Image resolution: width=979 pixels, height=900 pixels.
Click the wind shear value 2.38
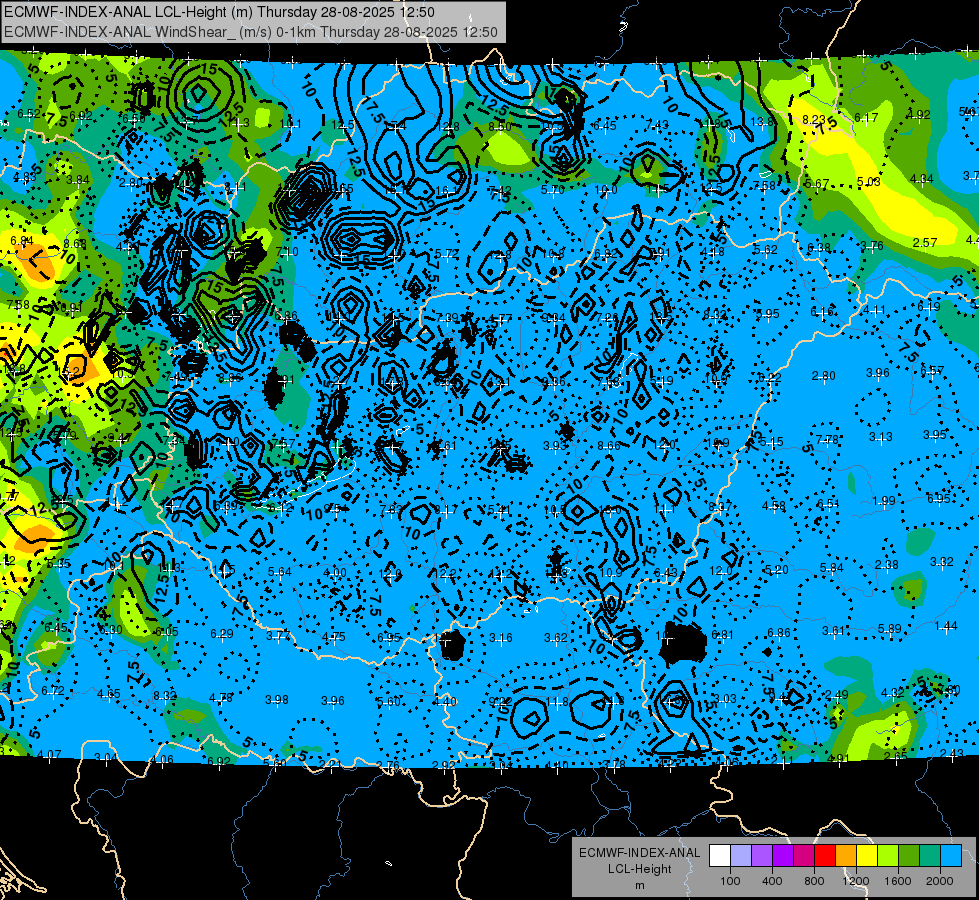[887, 565]
